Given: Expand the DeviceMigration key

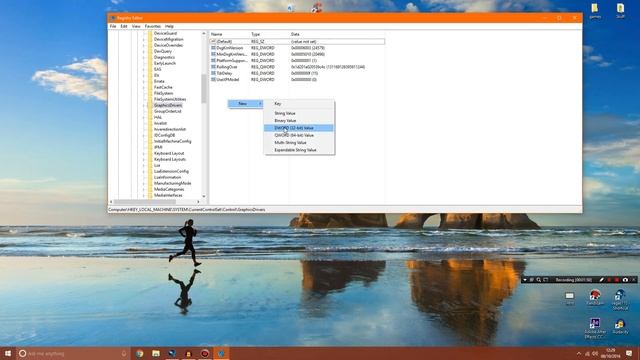Looking at the screenshot, I should pos(144,40).
